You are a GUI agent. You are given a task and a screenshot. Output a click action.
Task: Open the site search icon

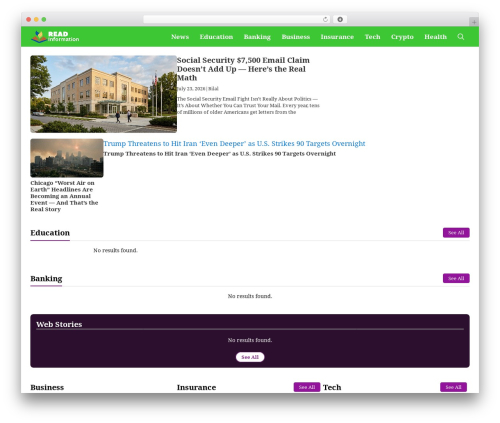461,37
